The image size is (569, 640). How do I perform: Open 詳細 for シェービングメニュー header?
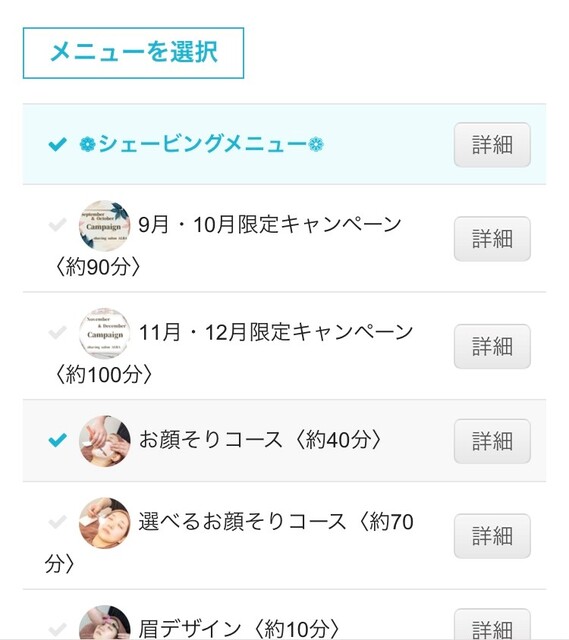492,144
